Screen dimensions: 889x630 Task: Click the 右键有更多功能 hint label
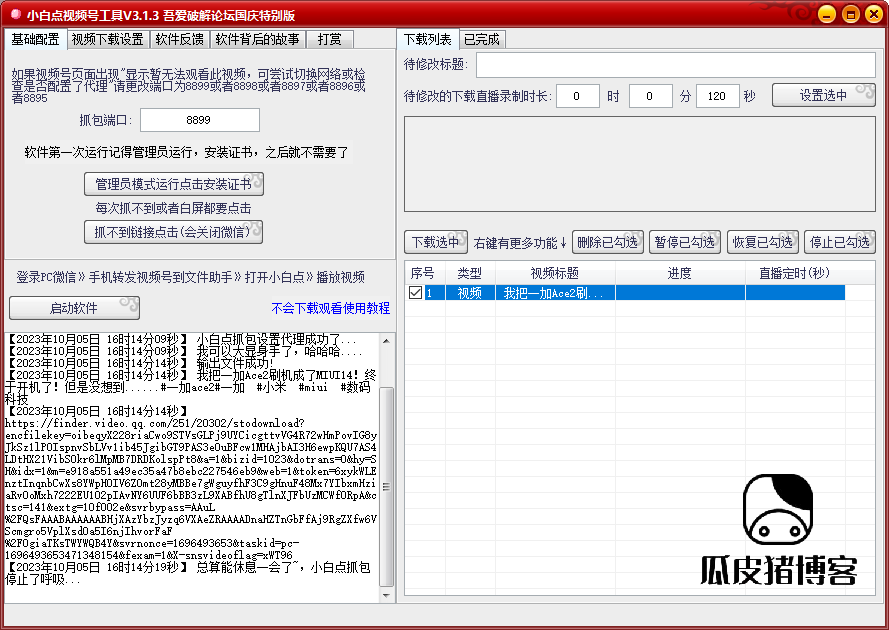[x=520, y=243]
